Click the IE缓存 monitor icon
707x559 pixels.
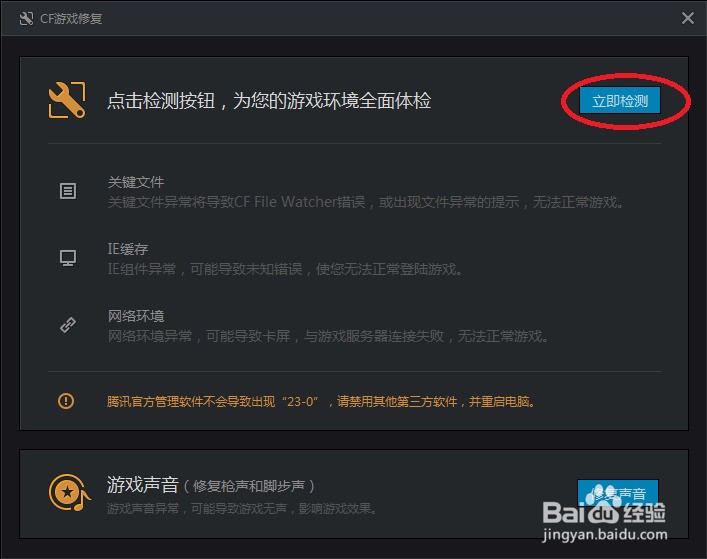[x=68, y=258]
